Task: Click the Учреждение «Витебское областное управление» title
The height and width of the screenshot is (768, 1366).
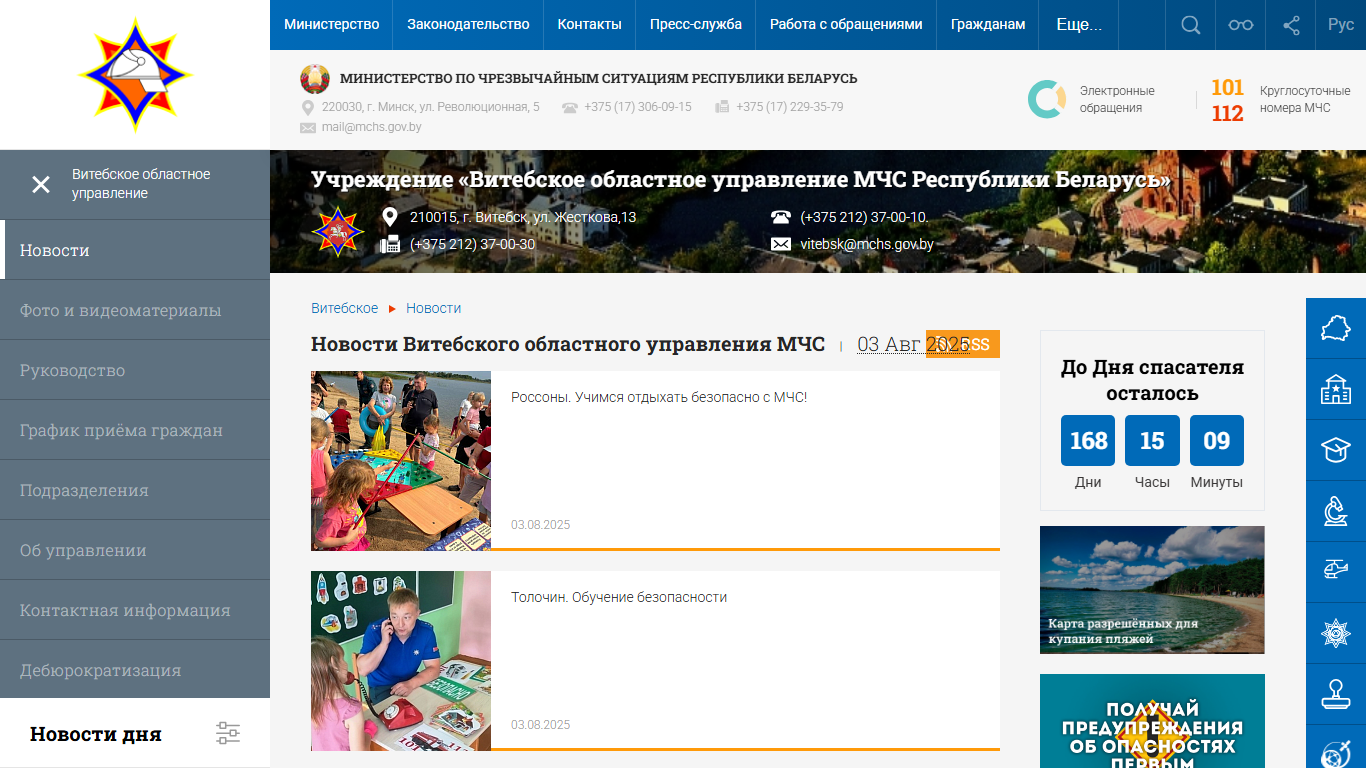Action: pyautogui.click(x=741, y=180)
